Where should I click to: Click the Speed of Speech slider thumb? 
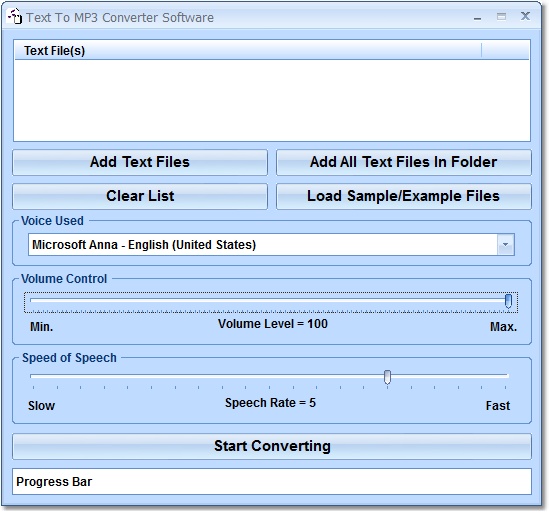387,377
